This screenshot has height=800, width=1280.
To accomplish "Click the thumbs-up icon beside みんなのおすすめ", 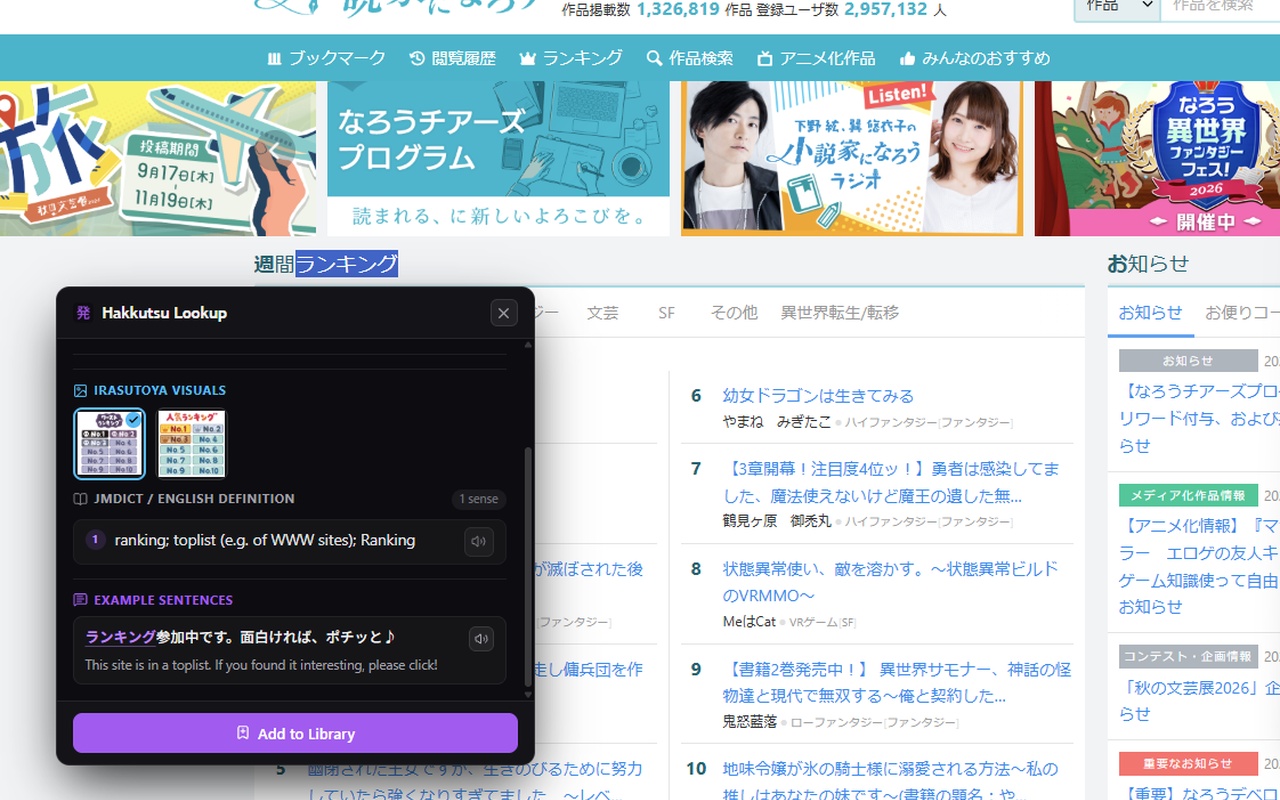I will click(908, 59).
